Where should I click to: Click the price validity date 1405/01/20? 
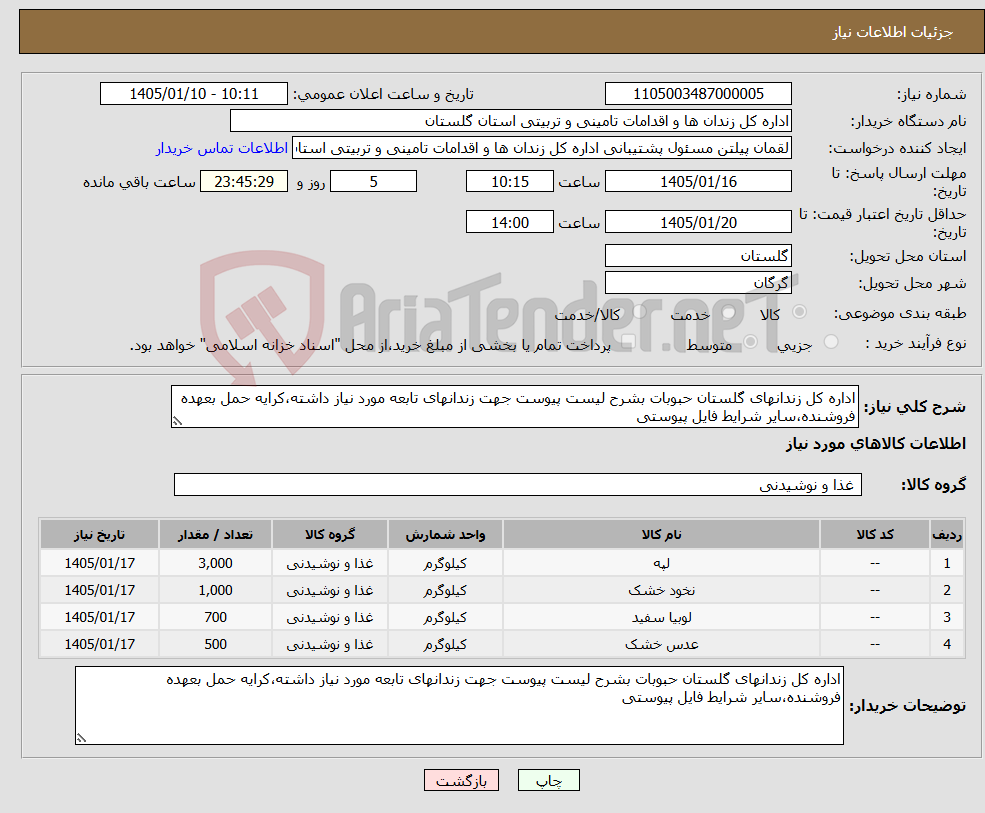point(698,222)
